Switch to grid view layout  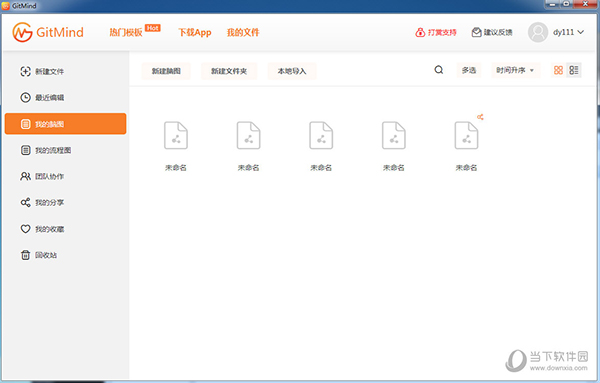click(x=558, y=70)
